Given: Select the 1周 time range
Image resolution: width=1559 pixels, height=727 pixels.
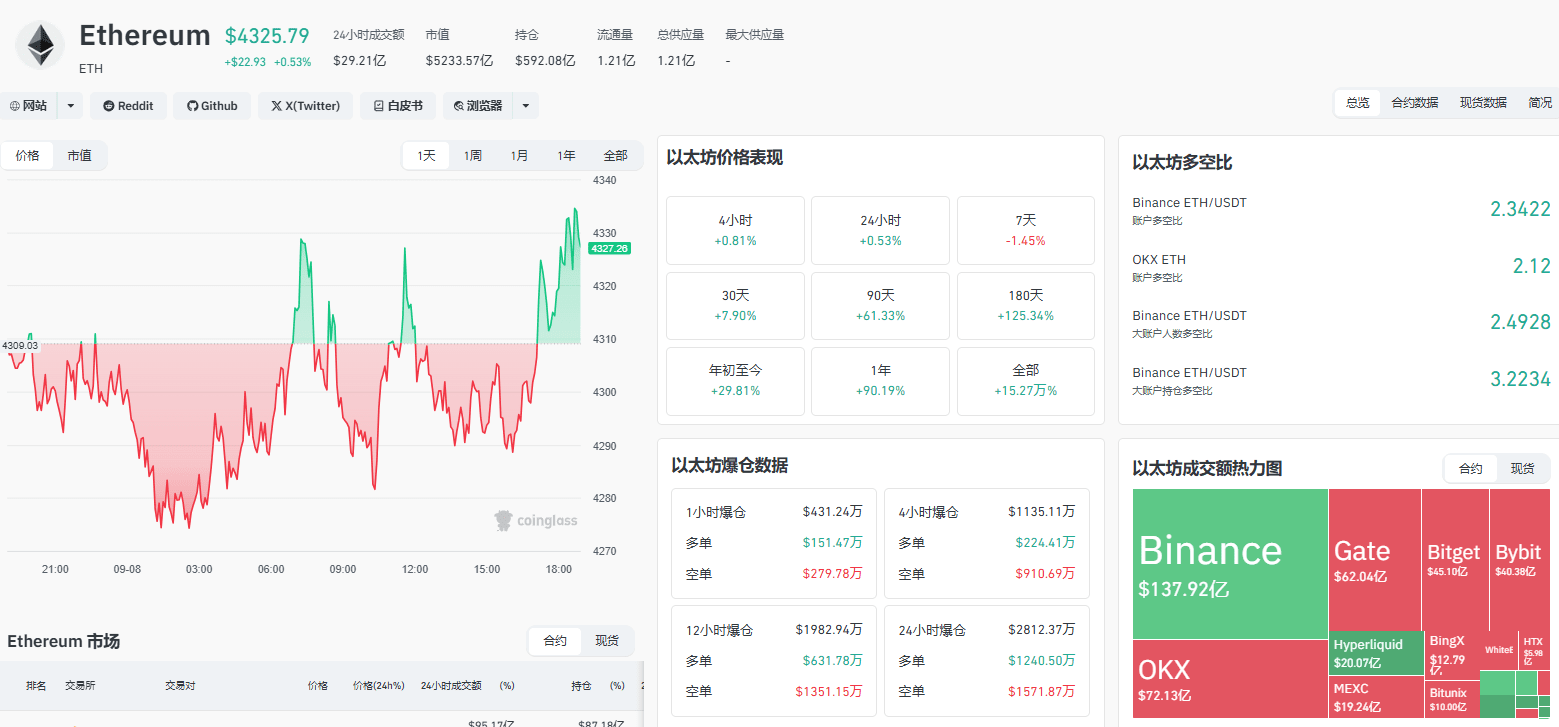Looking at the screenshot, I should tap(472, 155).
